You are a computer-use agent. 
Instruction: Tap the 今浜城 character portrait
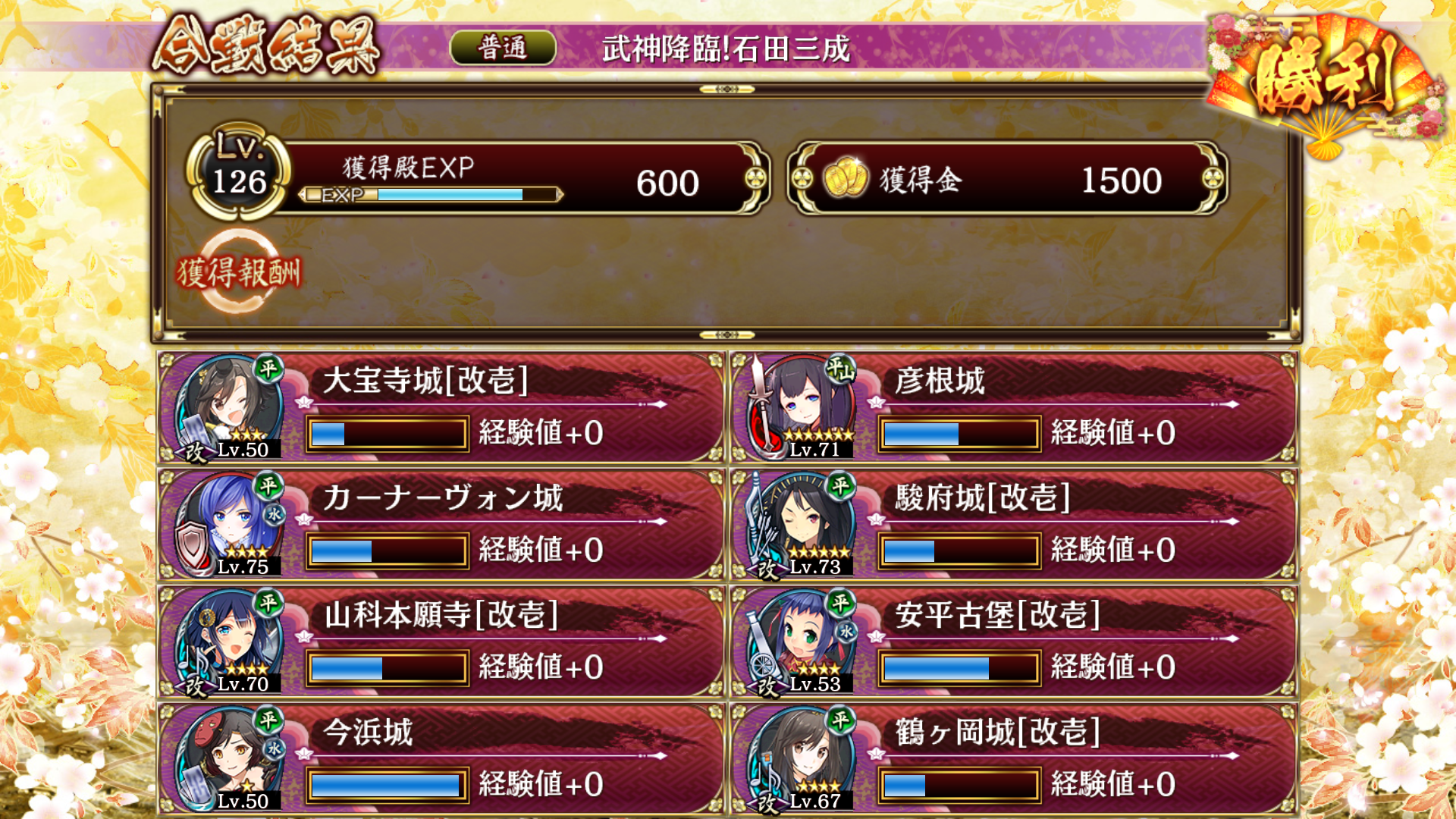[x=227, y=759]
